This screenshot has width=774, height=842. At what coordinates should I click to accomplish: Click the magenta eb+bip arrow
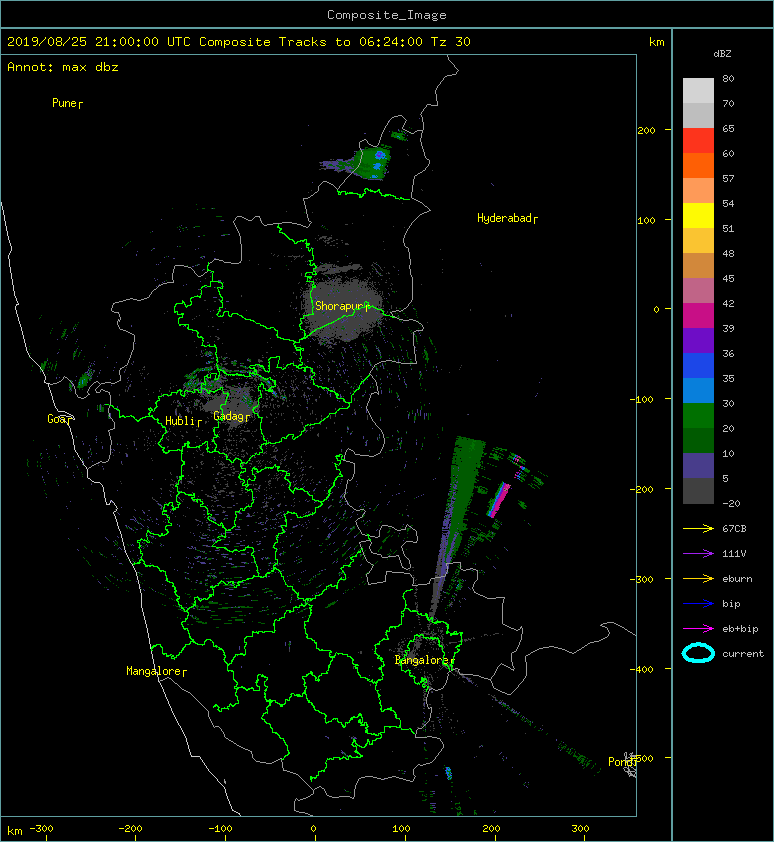pos(698,629)
